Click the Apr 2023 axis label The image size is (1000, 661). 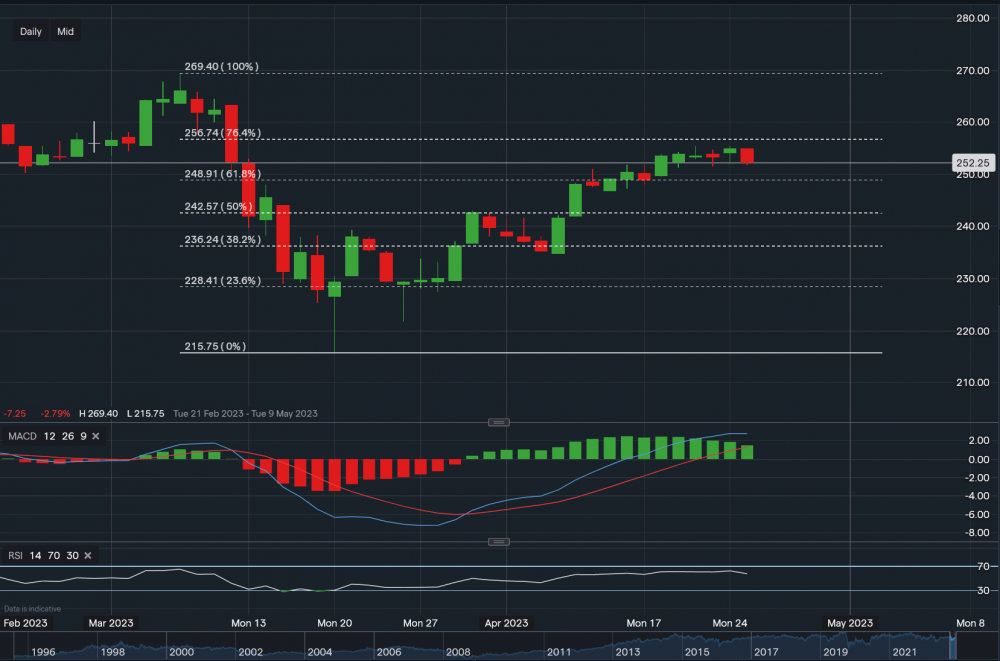507,622
